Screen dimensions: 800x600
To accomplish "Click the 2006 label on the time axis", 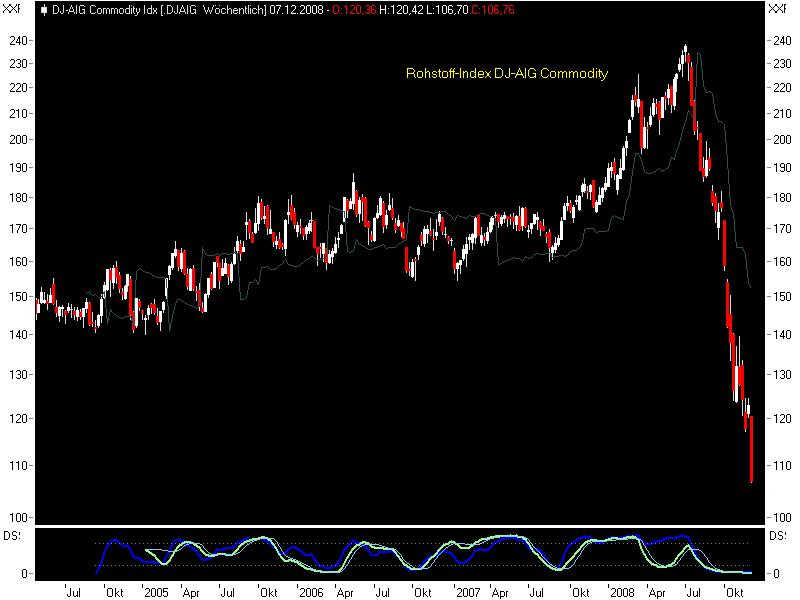I will (x=311, y=592).
